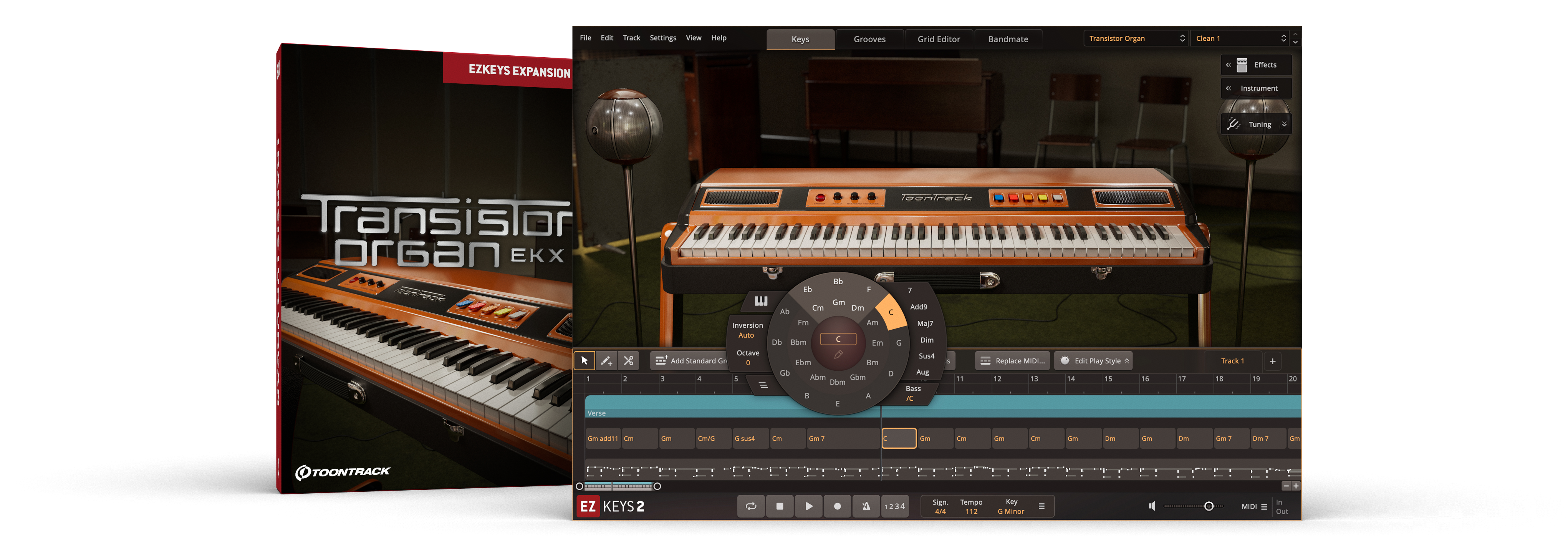
Task: Click the piano keyboard icon beside chord wheel
Action: [761, 301]
